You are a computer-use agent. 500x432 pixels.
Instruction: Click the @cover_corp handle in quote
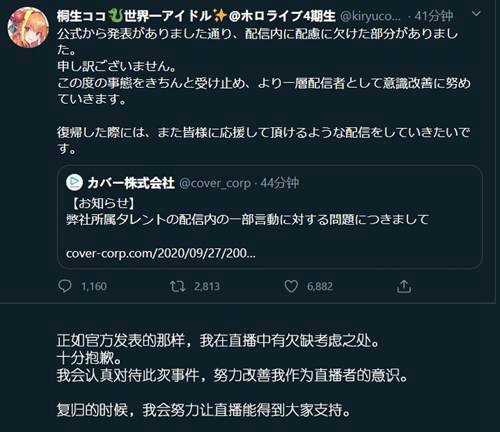coord(215,183)
